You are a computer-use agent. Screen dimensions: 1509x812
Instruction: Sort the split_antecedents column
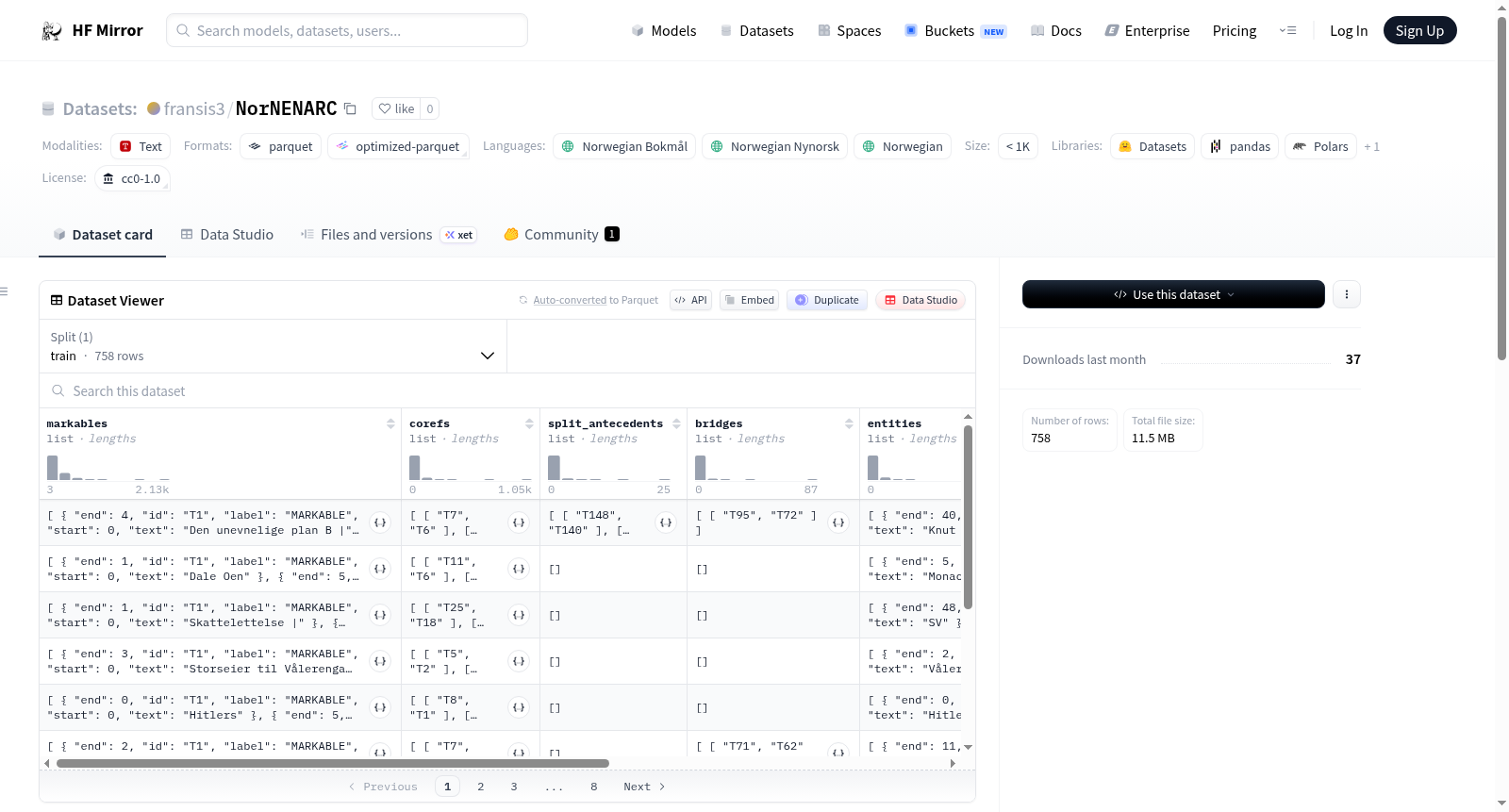(x=676, y=423)
